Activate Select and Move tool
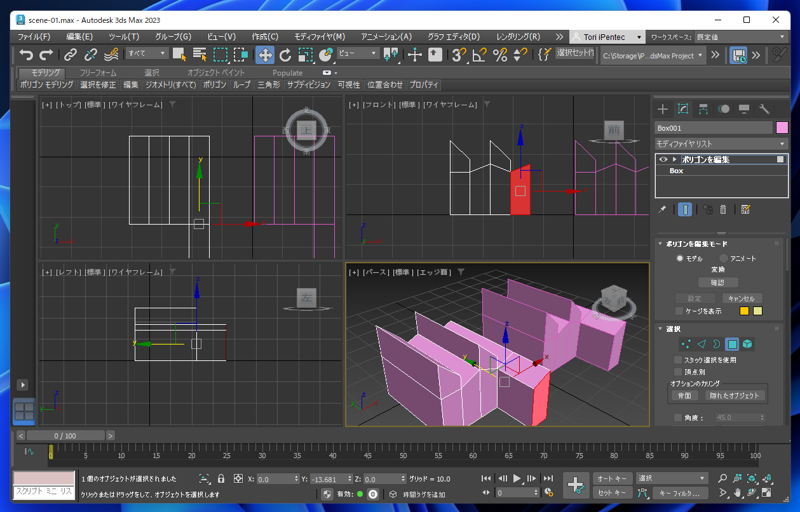Image resolution: width=800 pixels, height=512 pixels. (265, 55)
